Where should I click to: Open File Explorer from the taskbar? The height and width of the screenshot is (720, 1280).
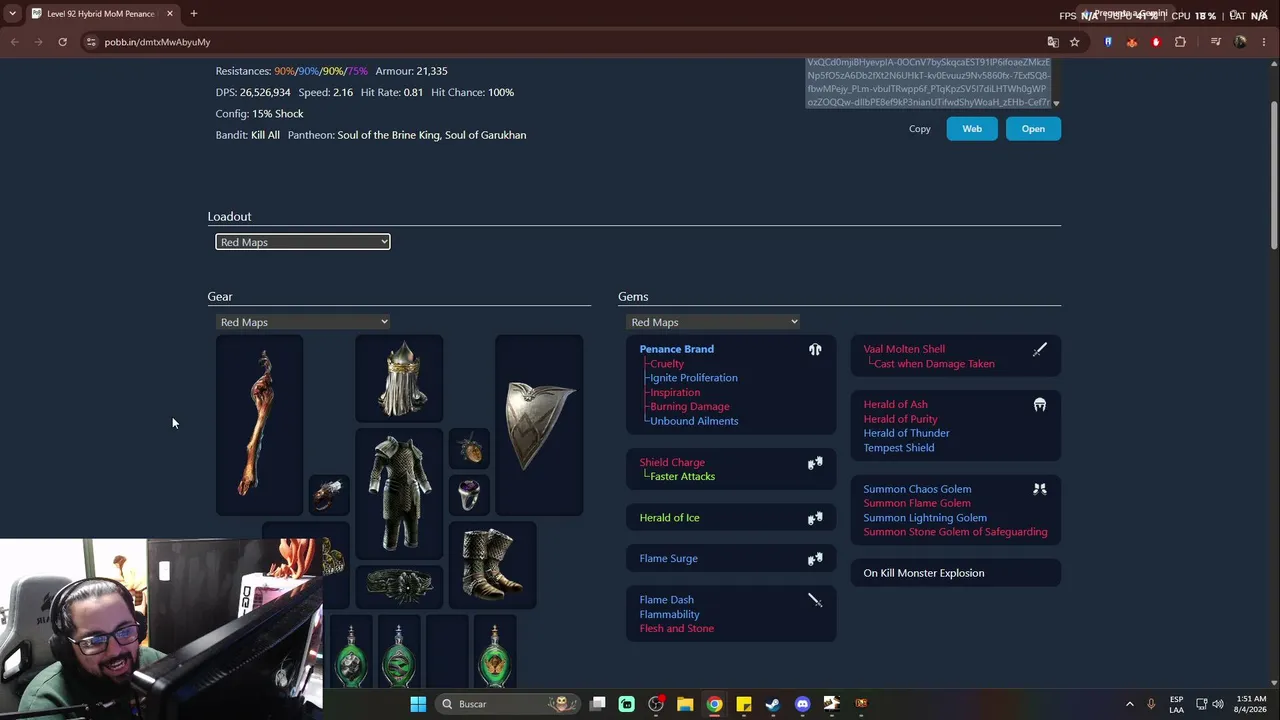pyautogui.click(x=685, y=704)
